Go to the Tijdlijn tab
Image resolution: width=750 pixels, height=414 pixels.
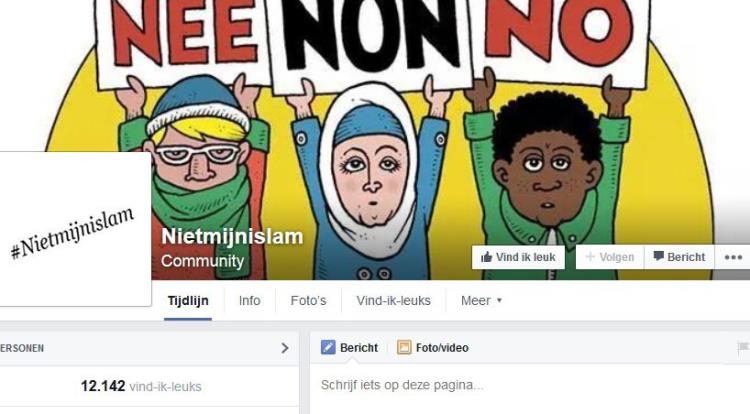click(188, 301)
